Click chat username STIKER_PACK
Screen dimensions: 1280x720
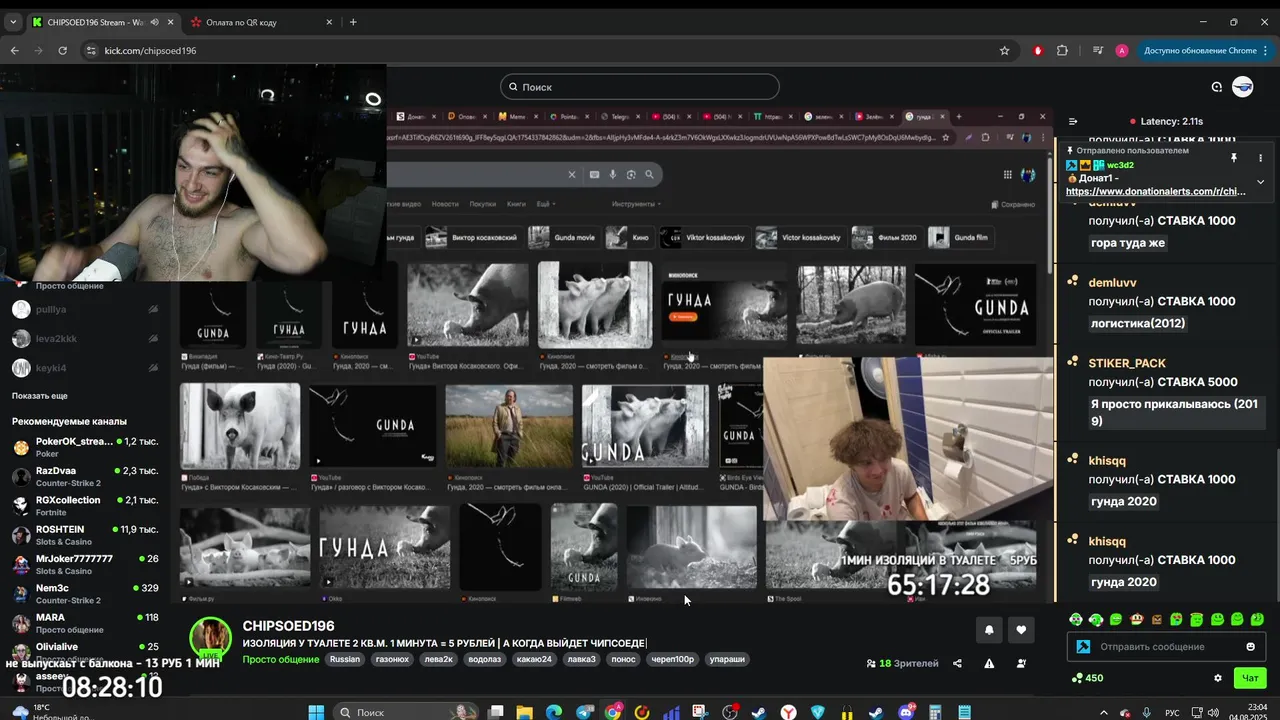[1127, 363]
